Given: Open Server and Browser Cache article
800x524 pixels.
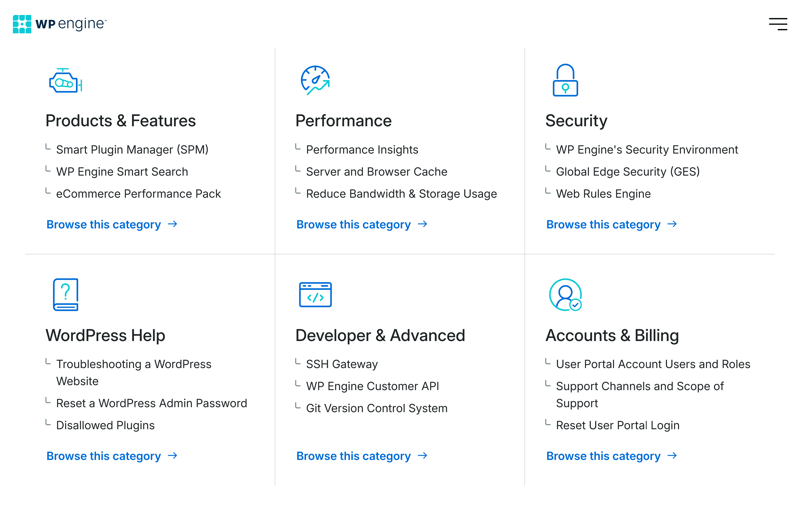Looking at the screenshot, I should (x=377, y=172).
